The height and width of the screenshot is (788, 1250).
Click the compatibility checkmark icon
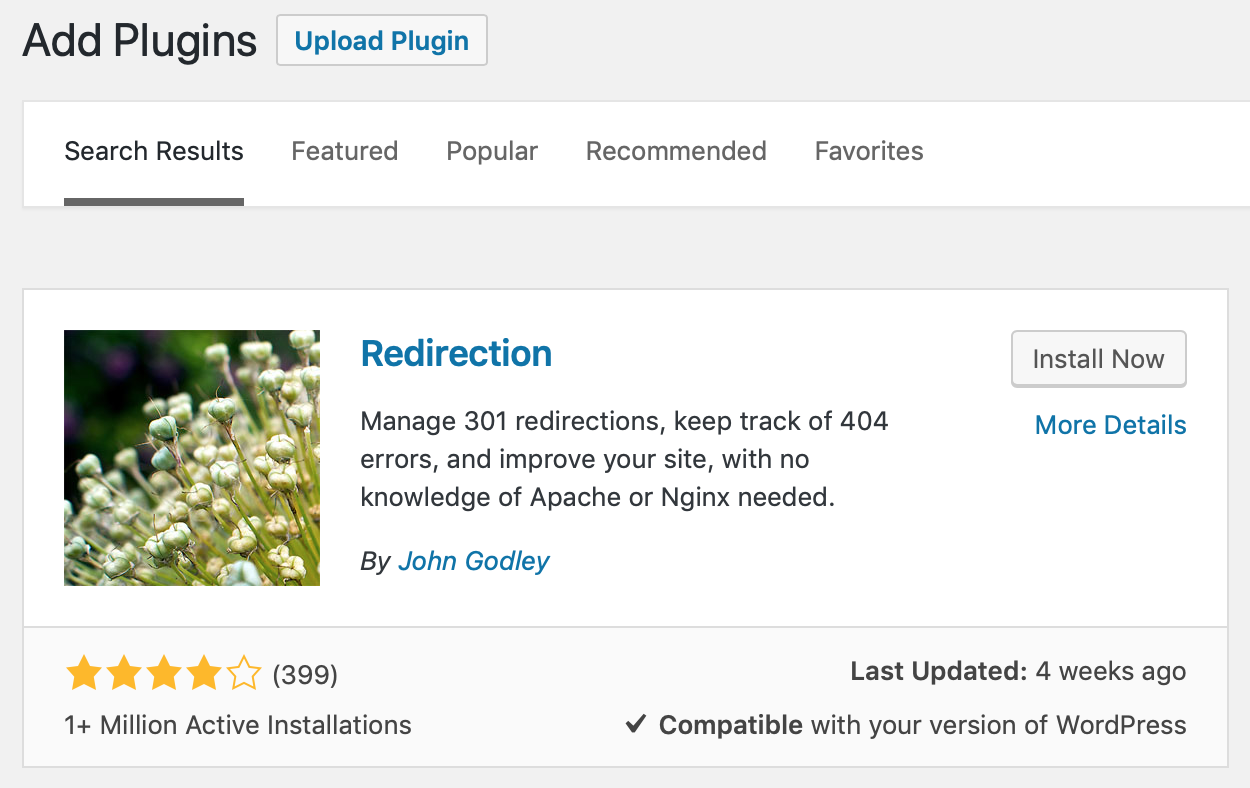pos(636,724)
